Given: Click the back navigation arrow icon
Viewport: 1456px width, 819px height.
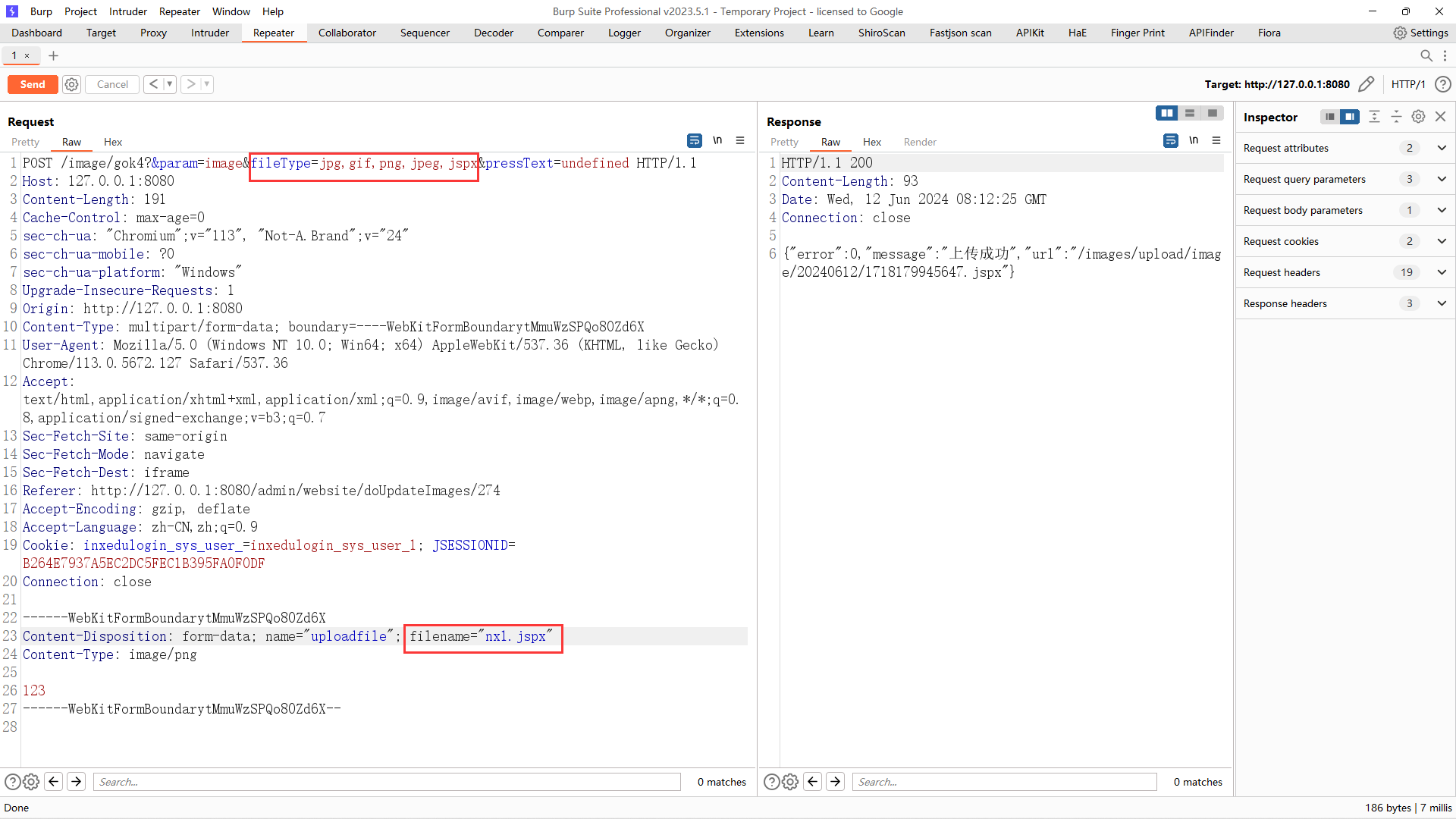Looking at the screenshot, I should click(x=152, y=84).
